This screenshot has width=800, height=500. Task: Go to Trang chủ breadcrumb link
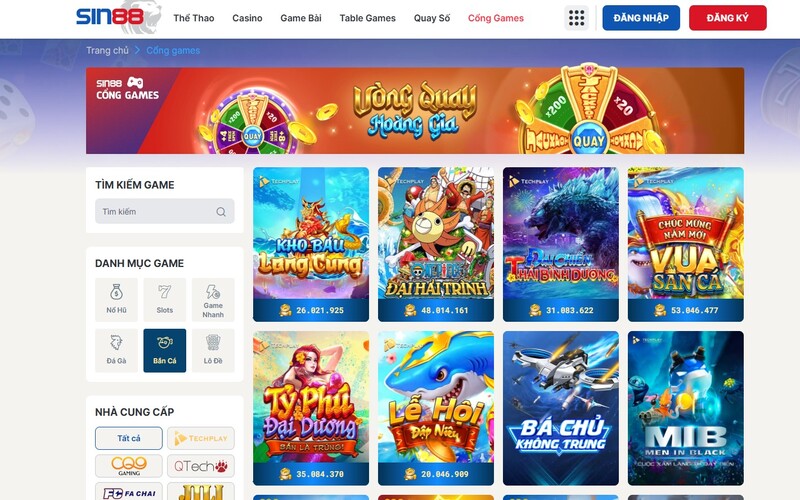coord(107,51)
